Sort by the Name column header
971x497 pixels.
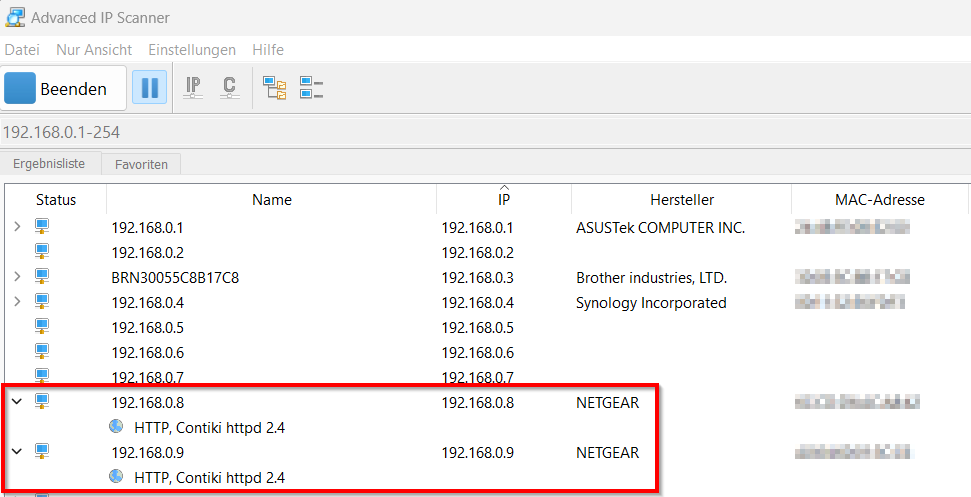pyautogui.click(x=272, y=200)
